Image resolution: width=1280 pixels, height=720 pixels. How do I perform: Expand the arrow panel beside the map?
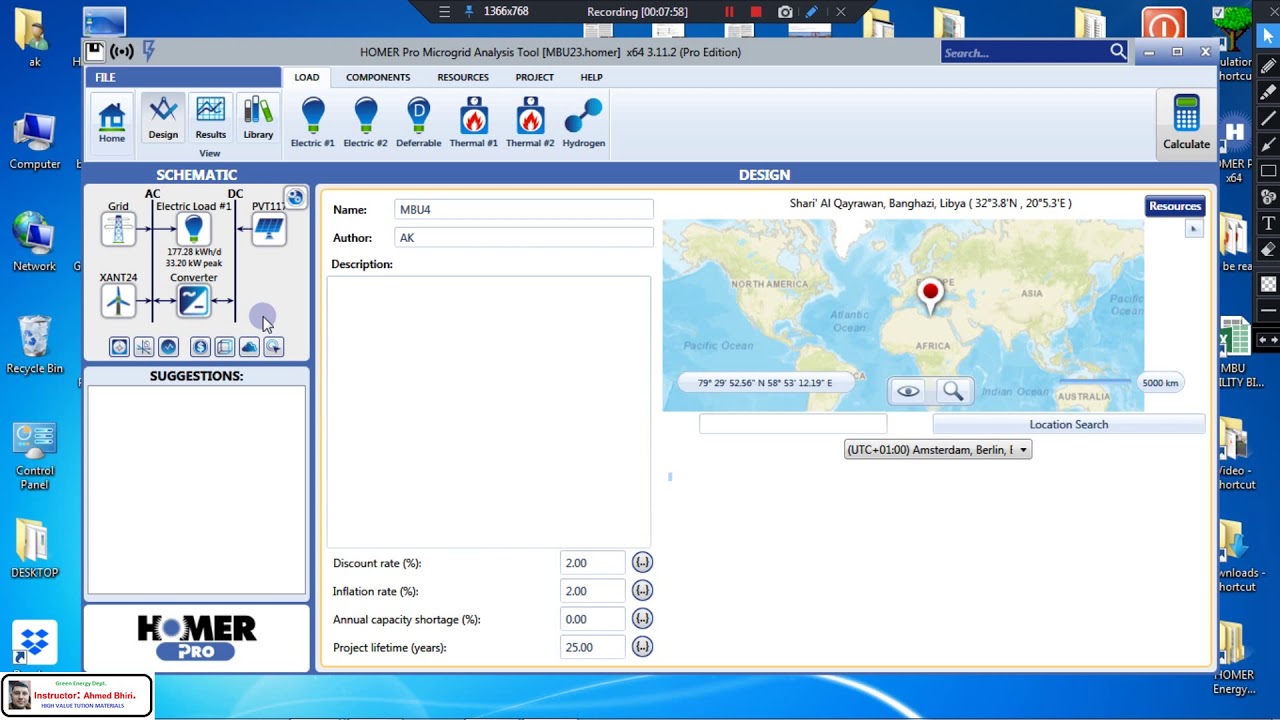[x=1193, y=229]
